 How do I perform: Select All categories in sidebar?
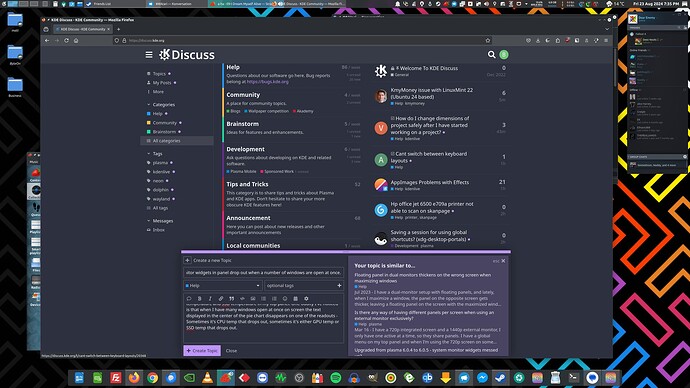coord(177,141)
